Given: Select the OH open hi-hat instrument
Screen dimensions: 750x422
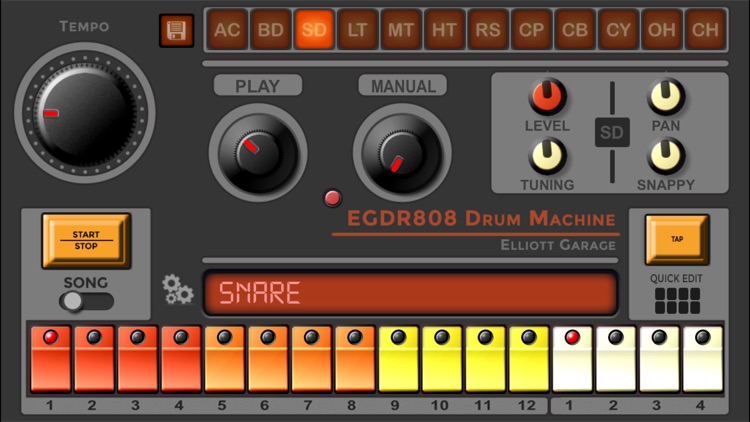Looking at the screenshot, I should (662, 30).
